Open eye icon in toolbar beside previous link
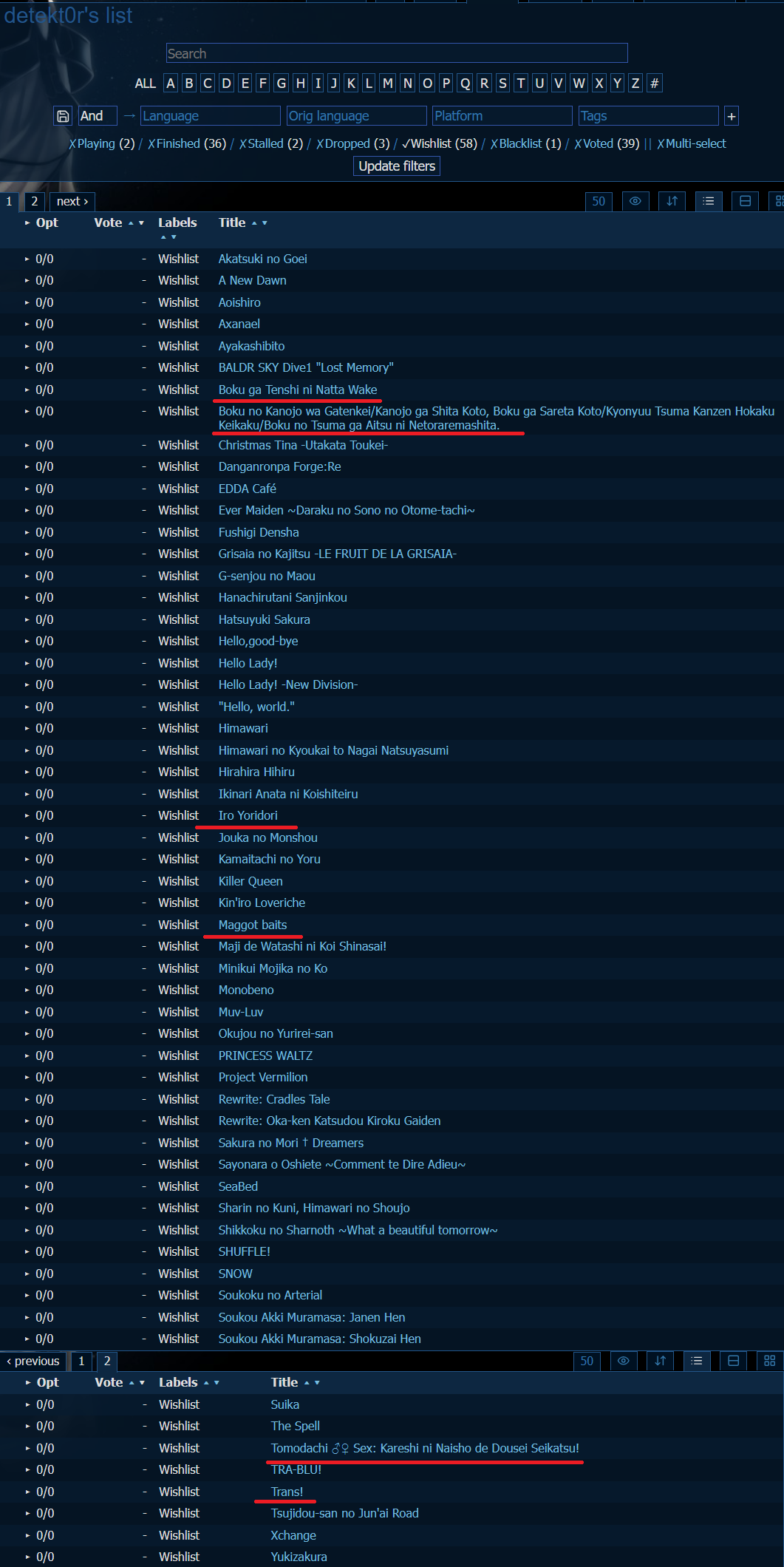Viewport: 784px width, 1567px height. click(624, 1361)
